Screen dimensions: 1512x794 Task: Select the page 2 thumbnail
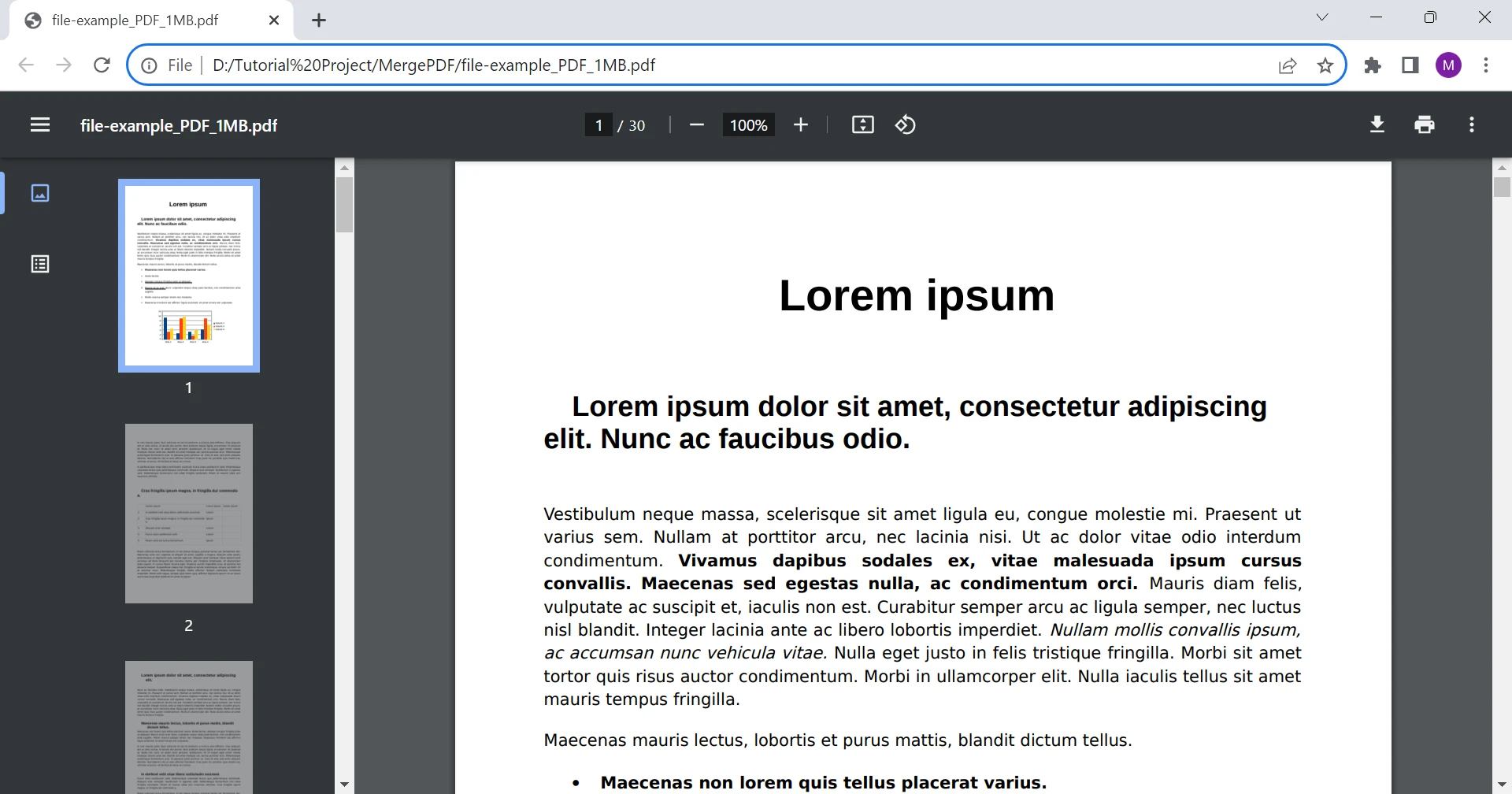(189, 514)
